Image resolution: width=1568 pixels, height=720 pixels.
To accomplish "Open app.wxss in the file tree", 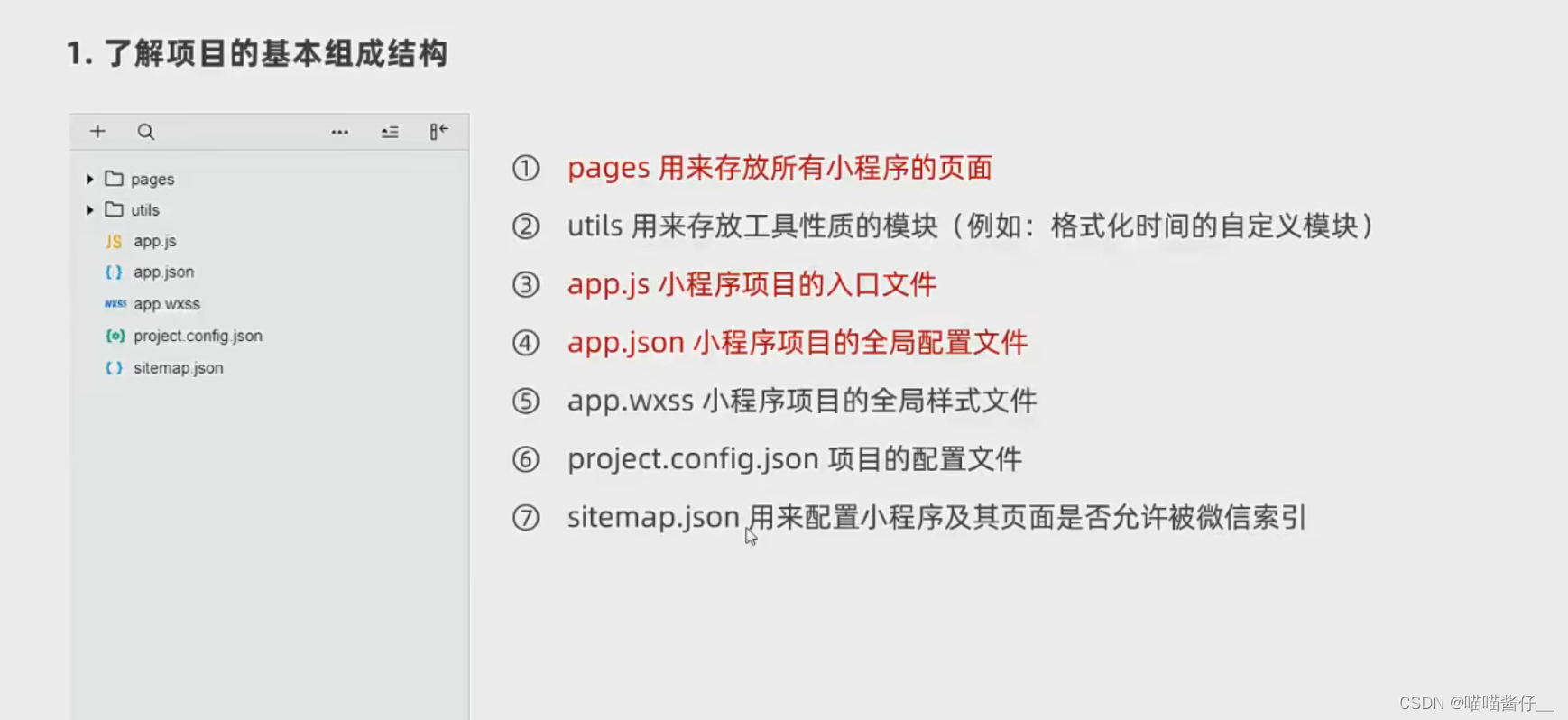I will (x=167, y=304).
